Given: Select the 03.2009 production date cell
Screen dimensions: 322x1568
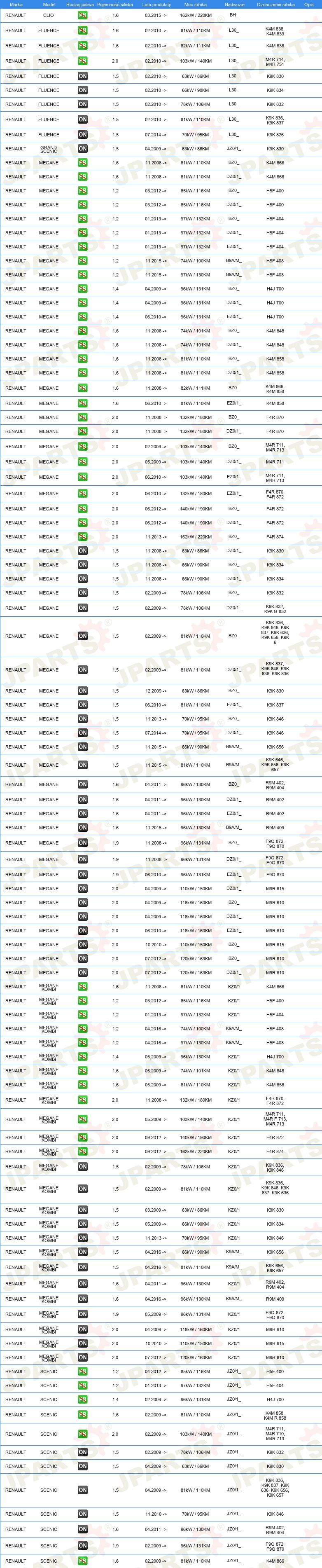Looking at the screenshot, I should [x=155, y=1210].
